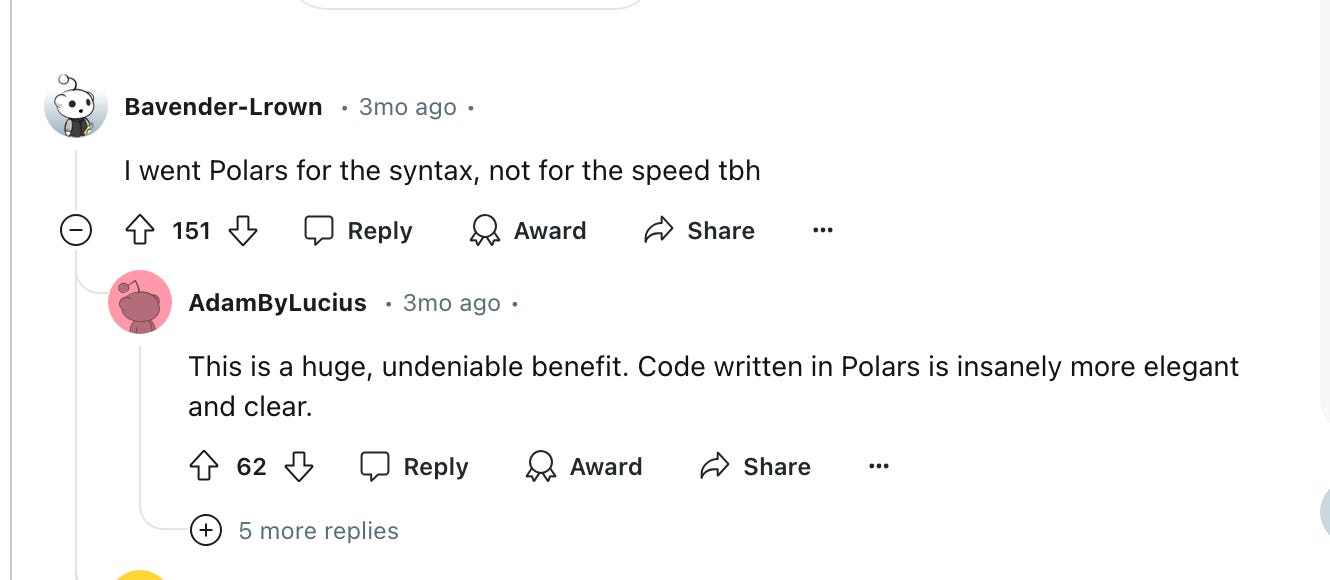The image size is (1330, 580).
Task: Reply to Bavender-Lrown's comment
Action: pos(357,231)
